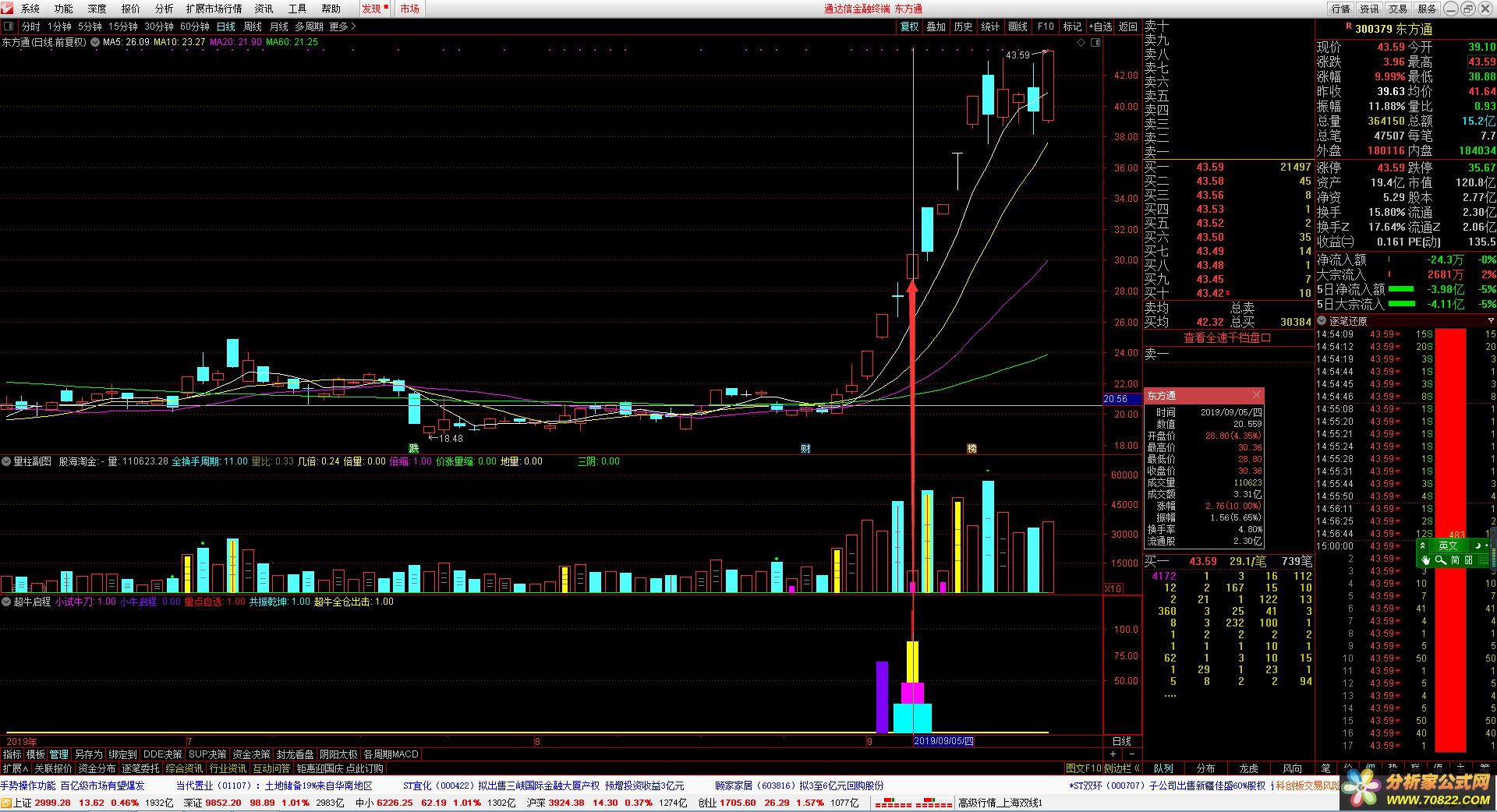
Task: Open the 服务 button
Action: point(1427,9)
